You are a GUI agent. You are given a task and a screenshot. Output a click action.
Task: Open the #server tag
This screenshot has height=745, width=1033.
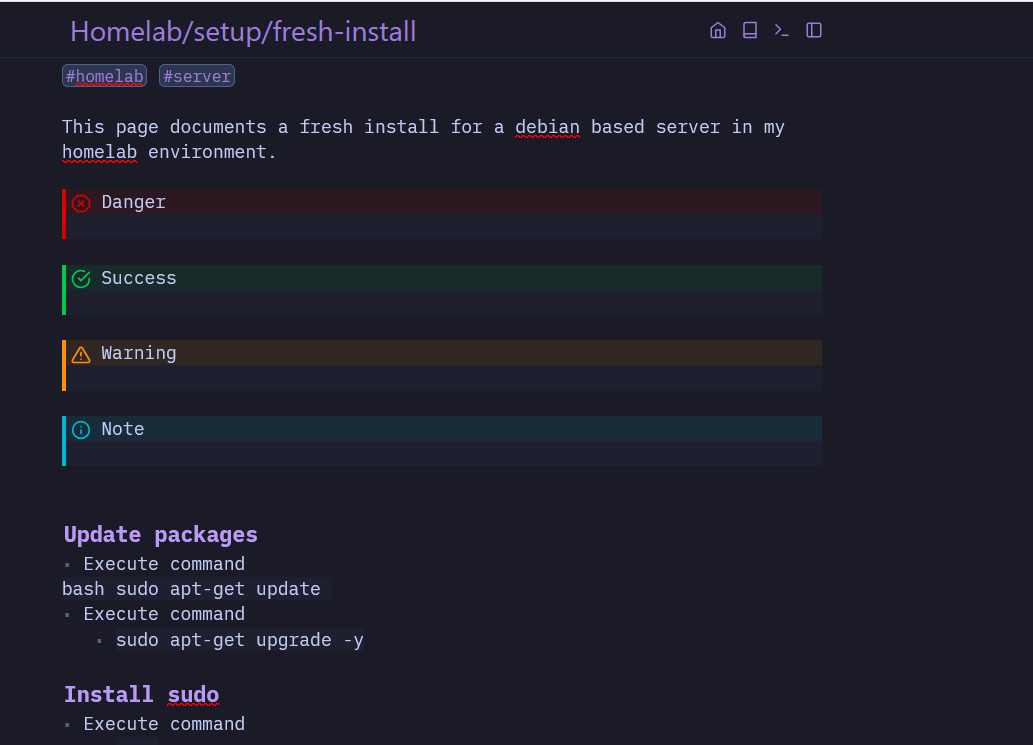196,76
